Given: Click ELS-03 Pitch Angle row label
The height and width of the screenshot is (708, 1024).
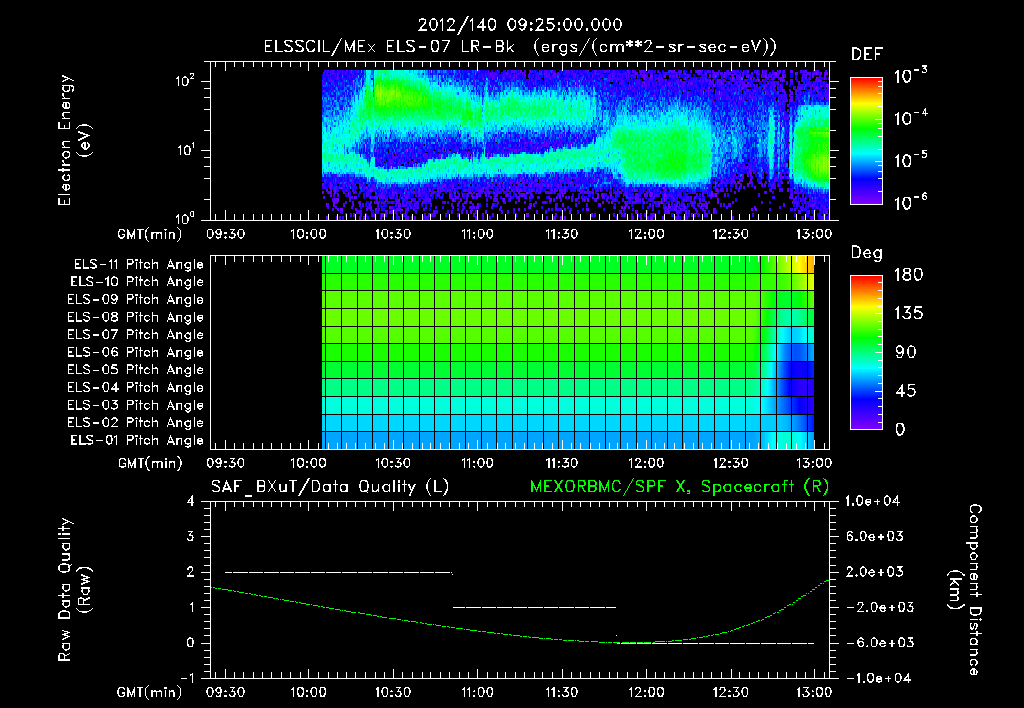Looking at the screenshot, I should click(135, 405).
